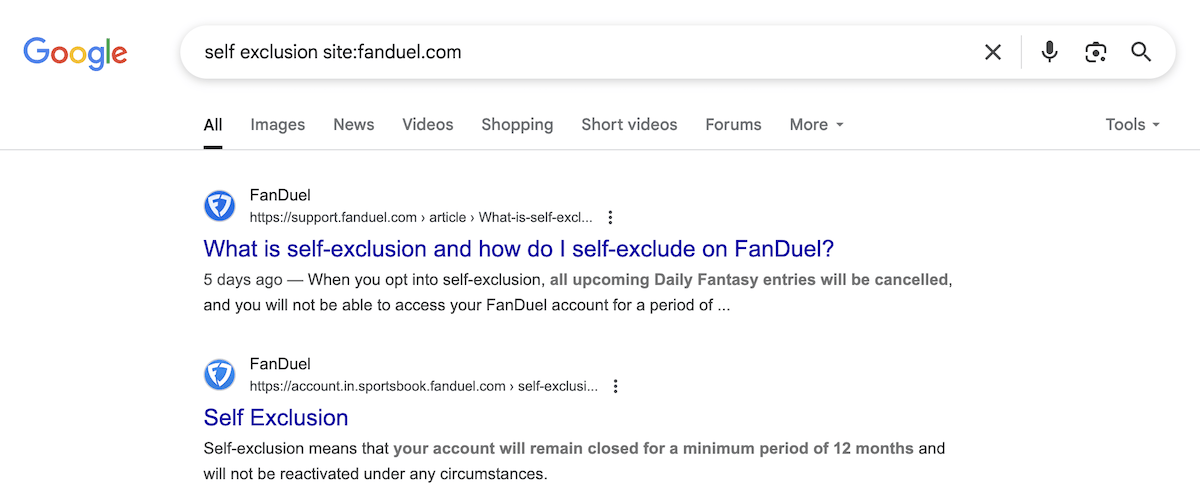Viewport: 1200px width, 503px height.
Task: Open the Short videos tab
Action: point(629,125)
